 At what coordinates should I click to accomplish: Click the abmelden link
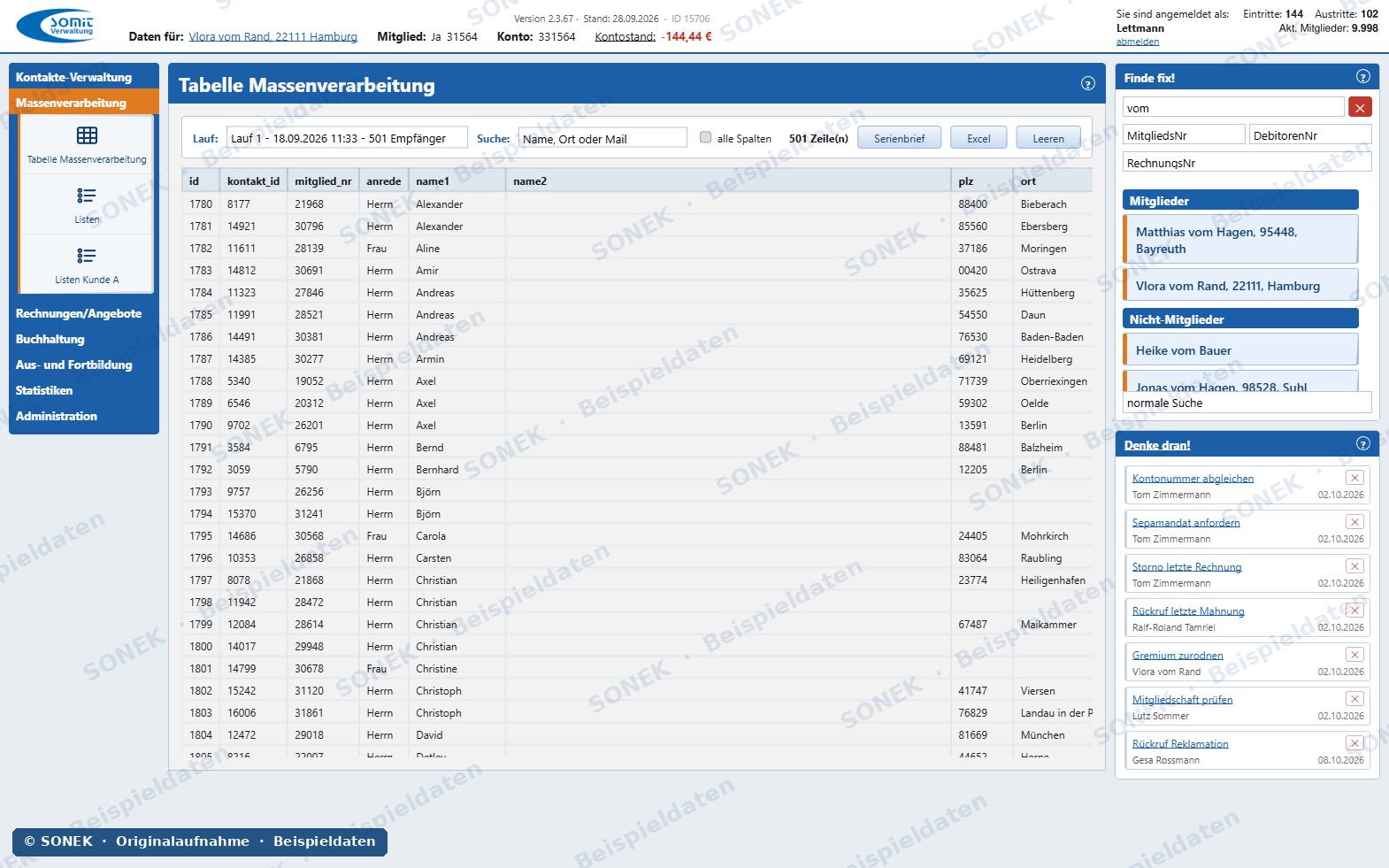pos(1138,42)
